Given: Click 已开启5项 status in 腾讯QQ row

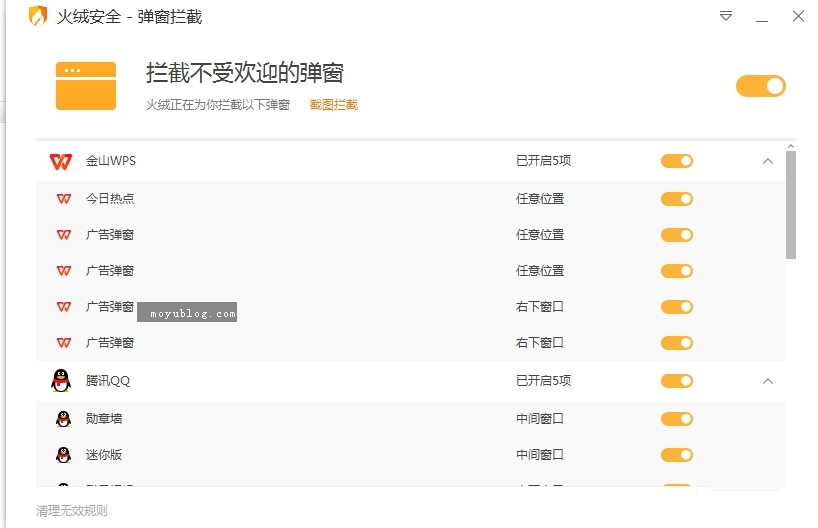Looking at the screenshot, I should click(543, 381).
